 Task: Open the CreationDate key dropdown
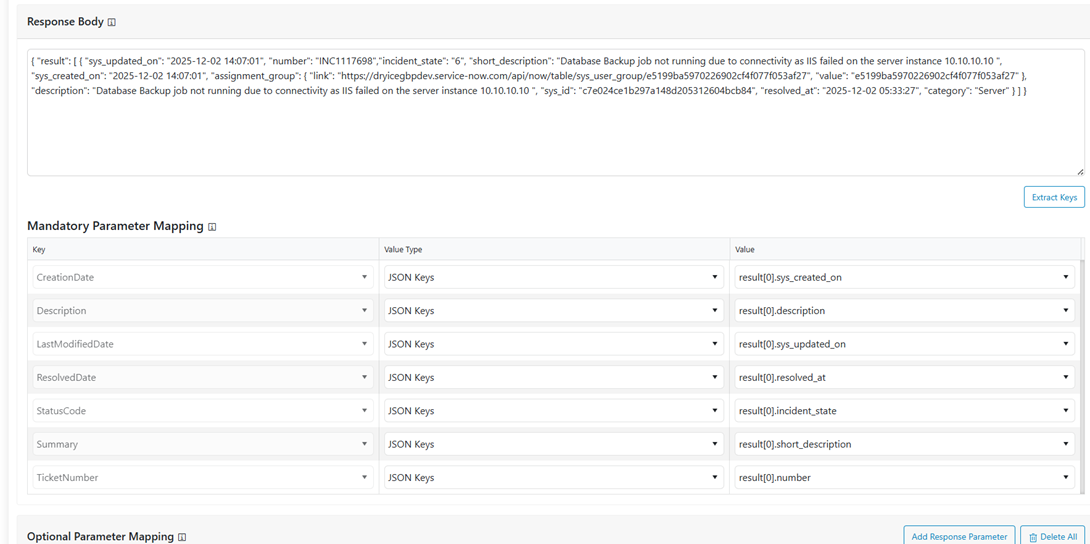click(x=202, y=277)
